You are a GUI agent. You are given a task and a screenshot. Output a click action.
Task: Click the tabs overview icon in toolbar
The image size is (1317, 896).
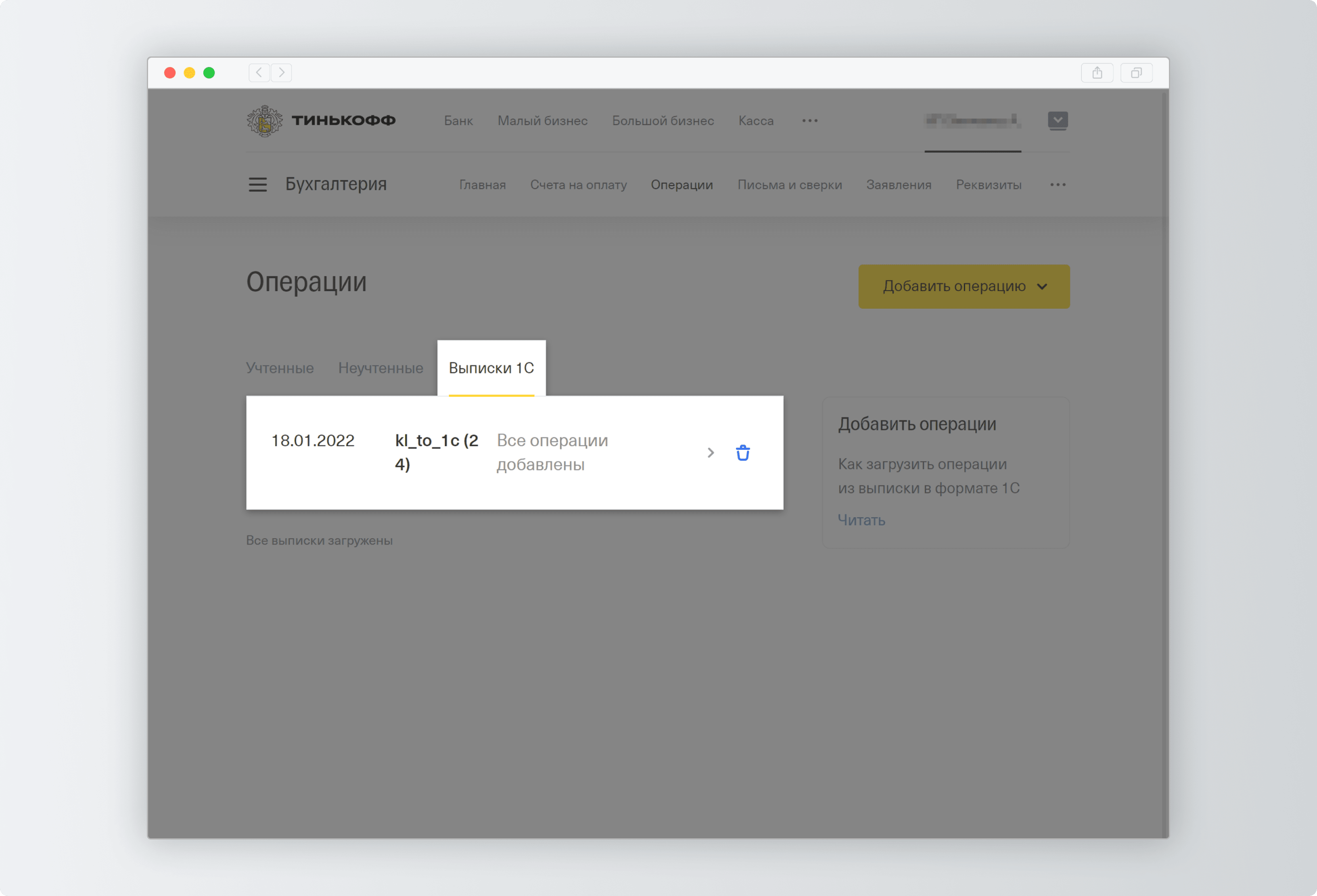(x=1136, y=73)
